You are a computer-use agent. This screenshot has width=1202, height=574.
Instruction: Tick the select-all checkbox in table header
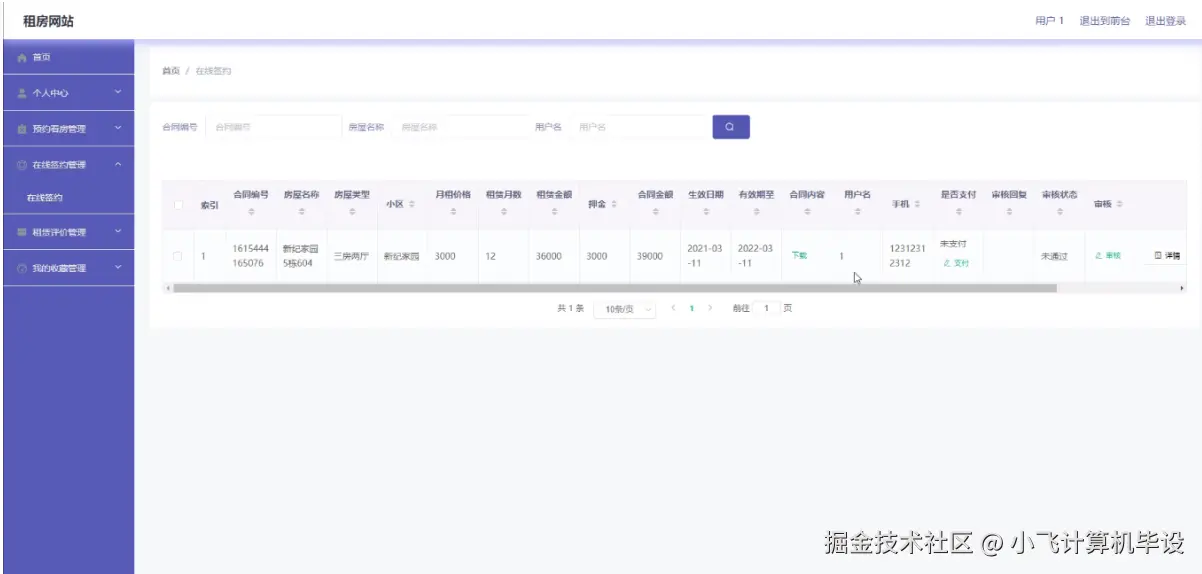coord(178,205)
